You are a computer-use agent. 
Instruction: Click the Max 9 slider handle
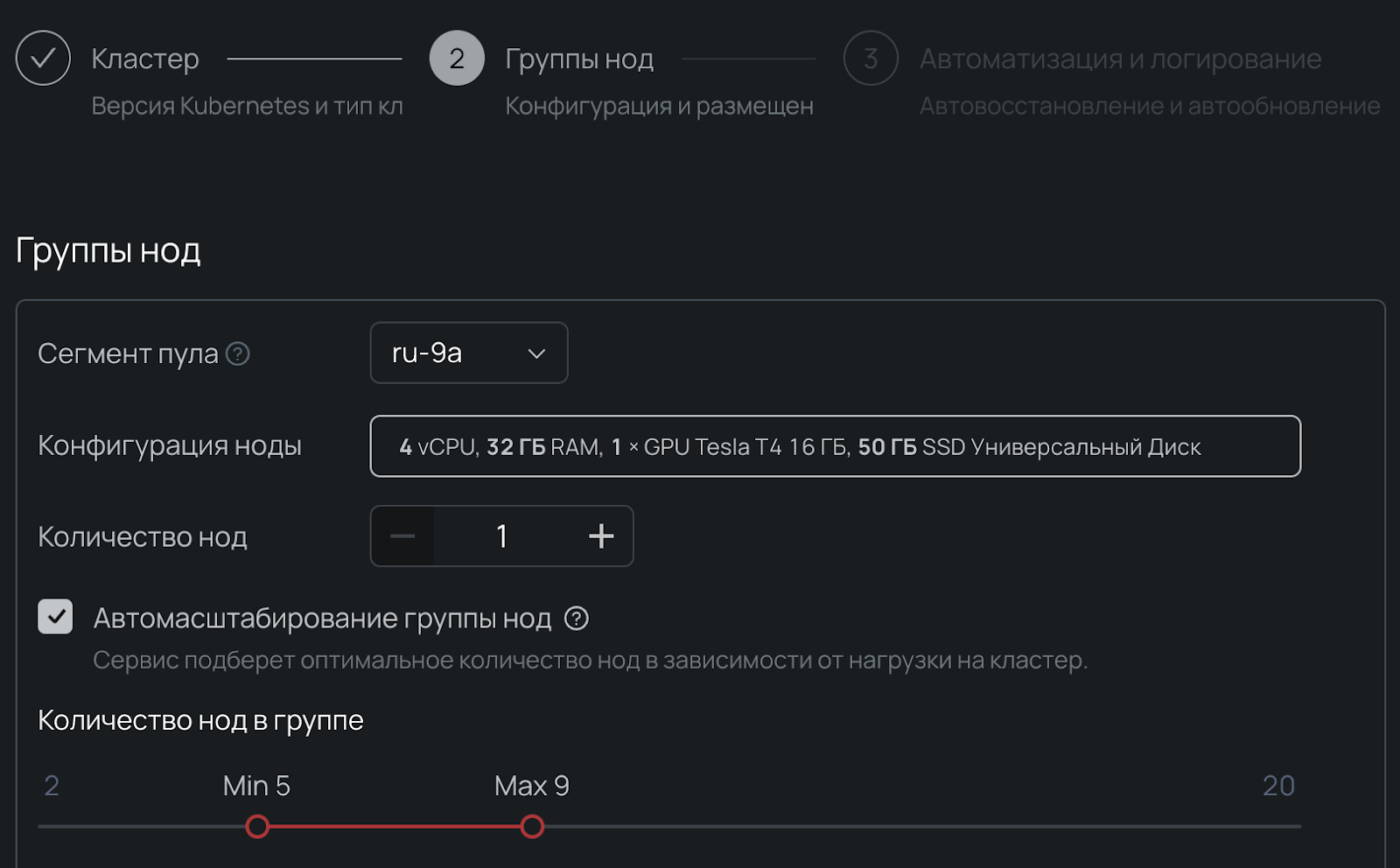(532, 826)
